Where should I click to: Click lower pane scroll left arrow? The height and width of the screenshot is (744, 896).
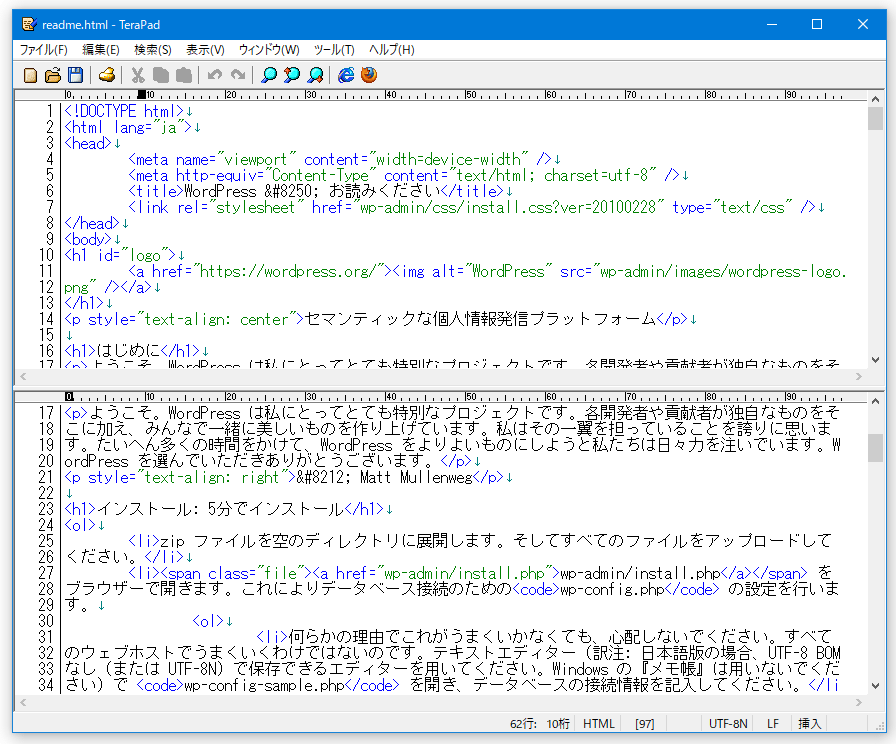(x=23, y=702)
